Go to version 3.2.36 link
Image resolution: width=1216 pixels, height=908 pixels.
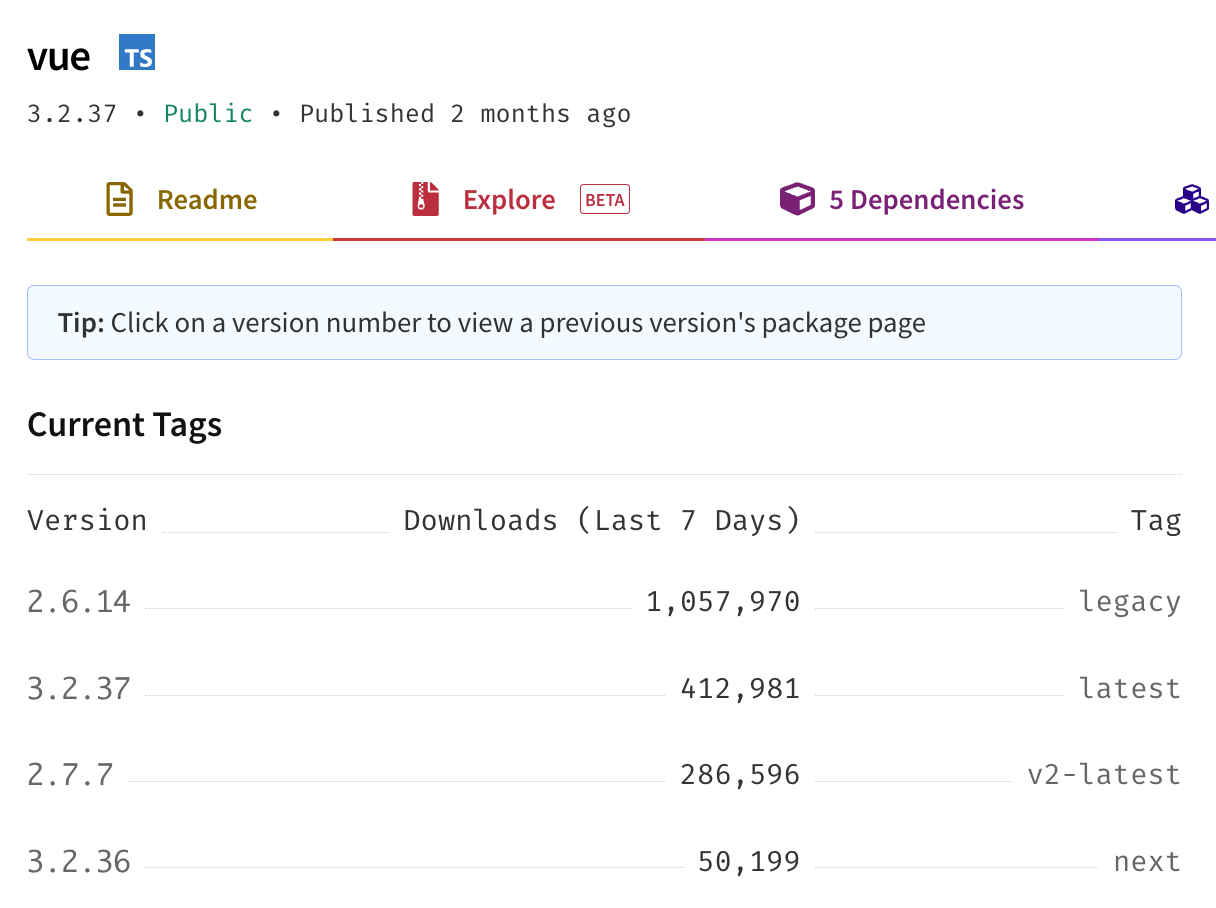point(79,862)
